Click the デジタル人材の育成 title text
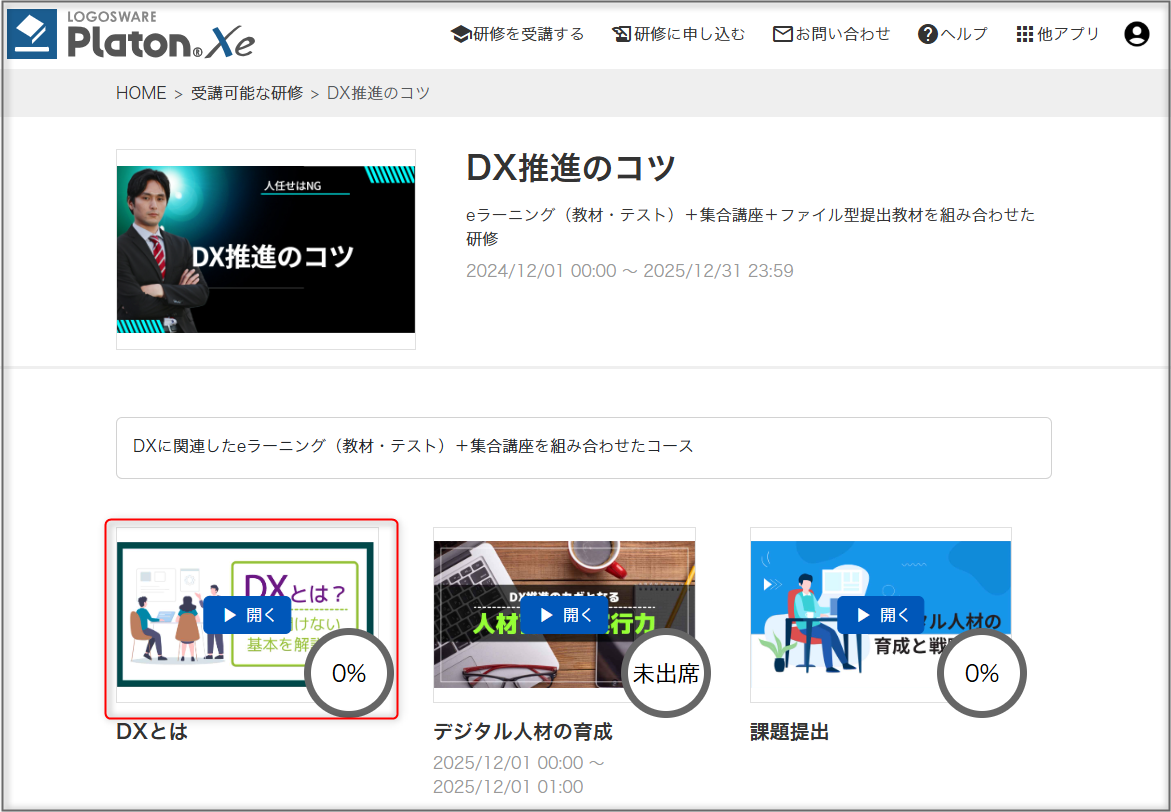 pos(523,731)
